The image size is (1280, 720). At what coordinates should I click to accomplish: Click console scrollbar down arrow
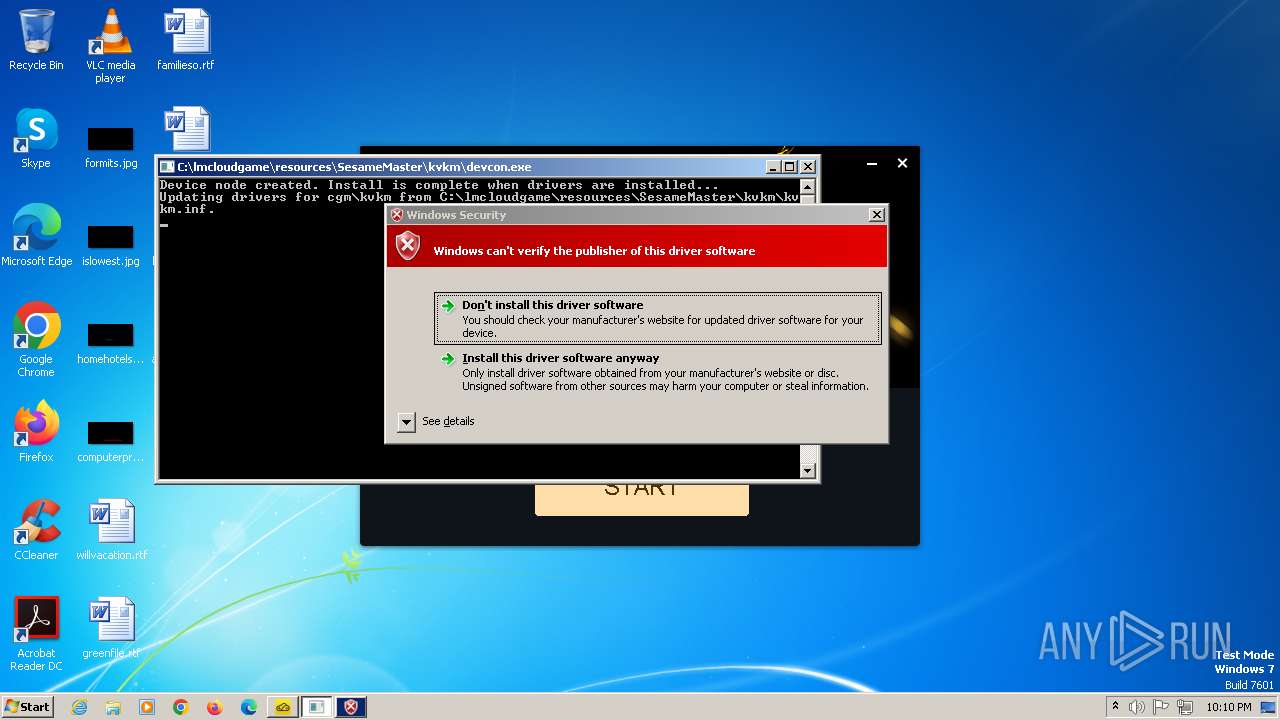coord(808,470)
